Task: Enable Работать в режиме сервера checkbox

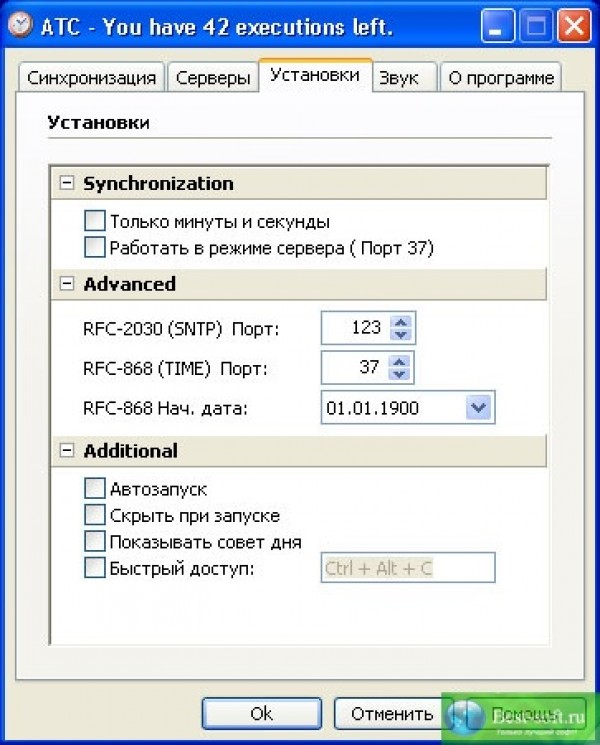Action: click(95, 247)
